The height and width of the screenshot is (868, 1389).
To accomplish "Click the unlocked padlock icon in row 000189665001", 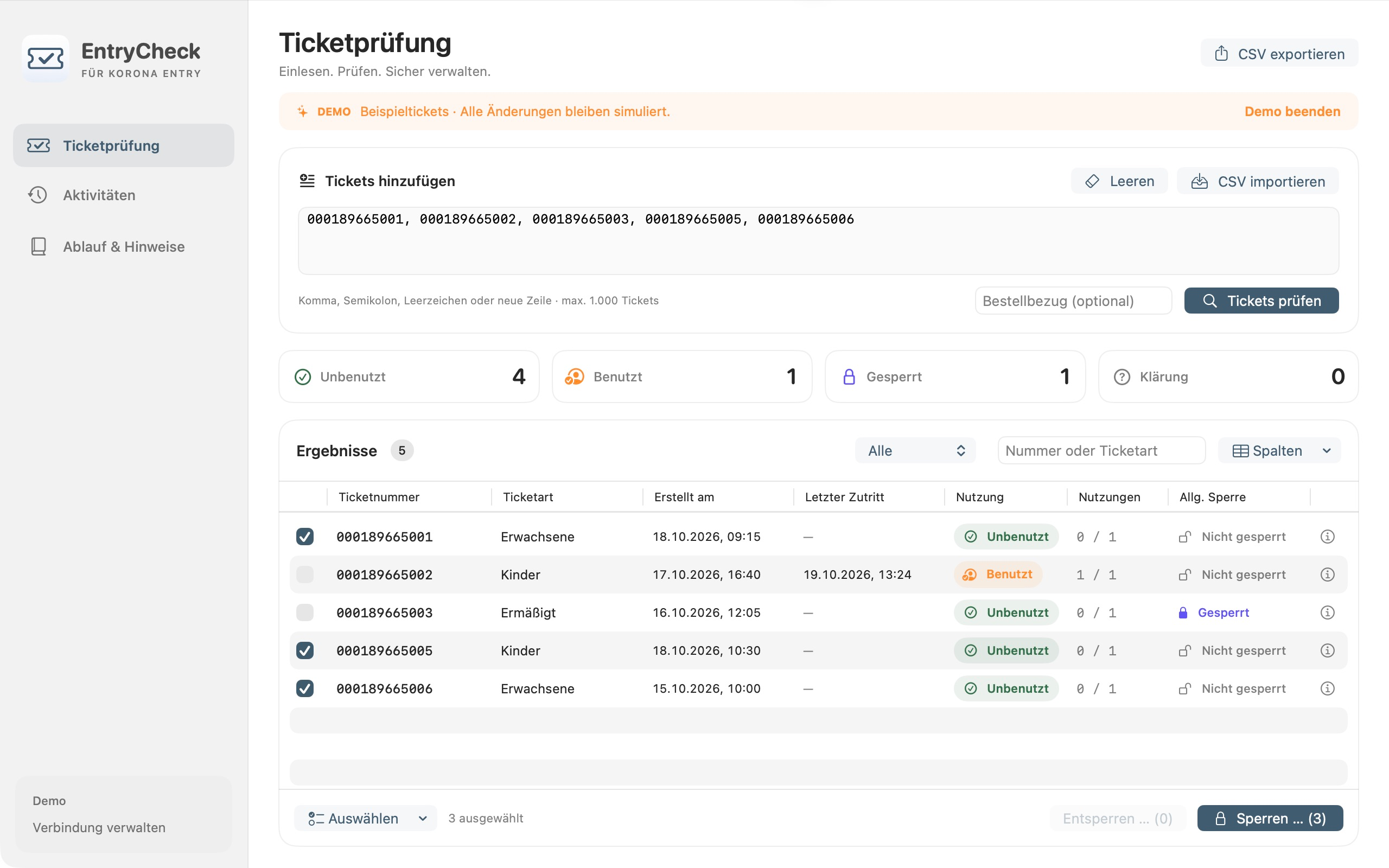I will 1184,537.
